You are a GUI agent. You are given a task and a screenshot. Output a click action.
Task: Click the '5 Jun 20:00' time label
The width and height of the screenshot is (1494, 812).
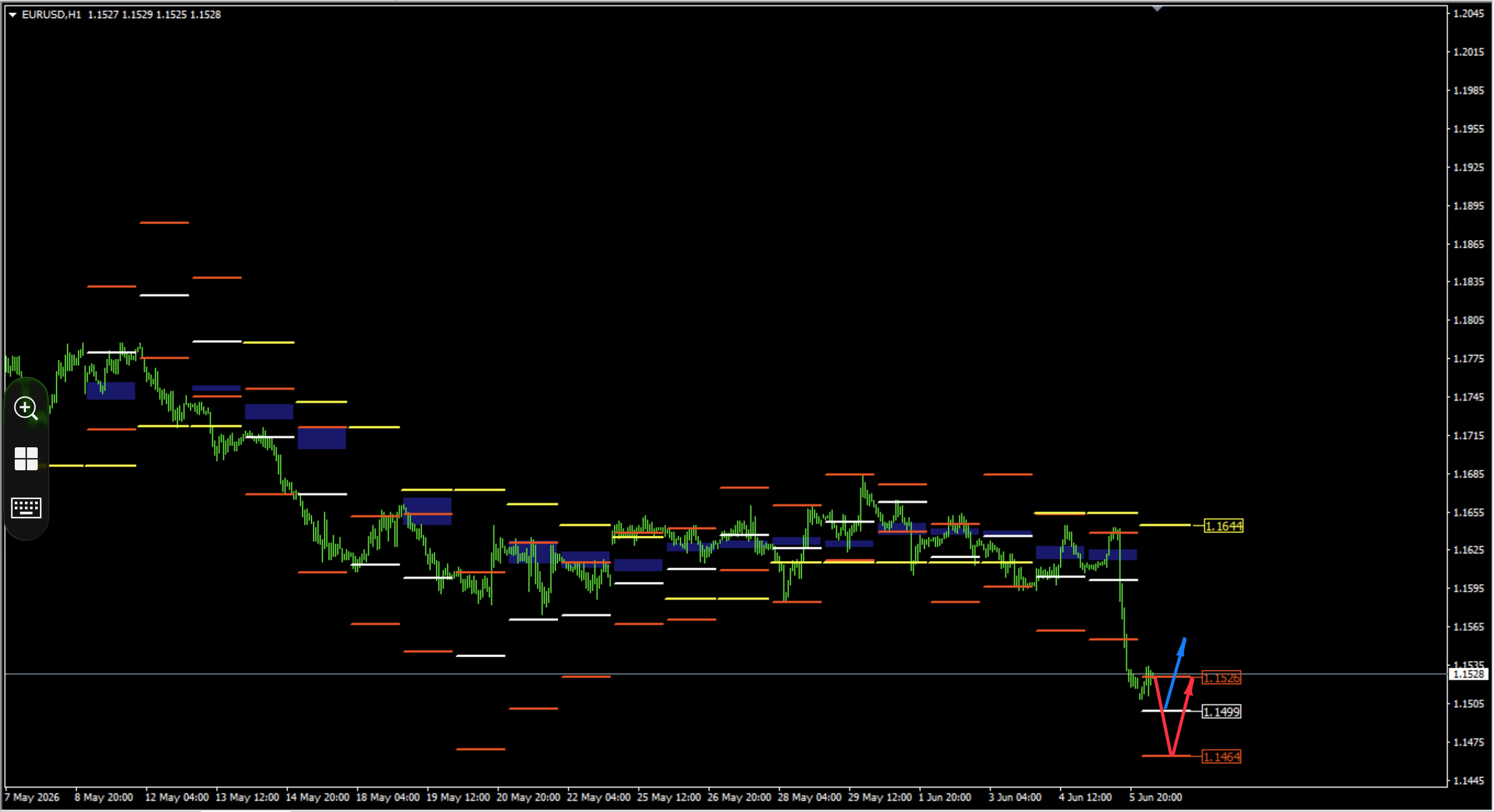1155,797
